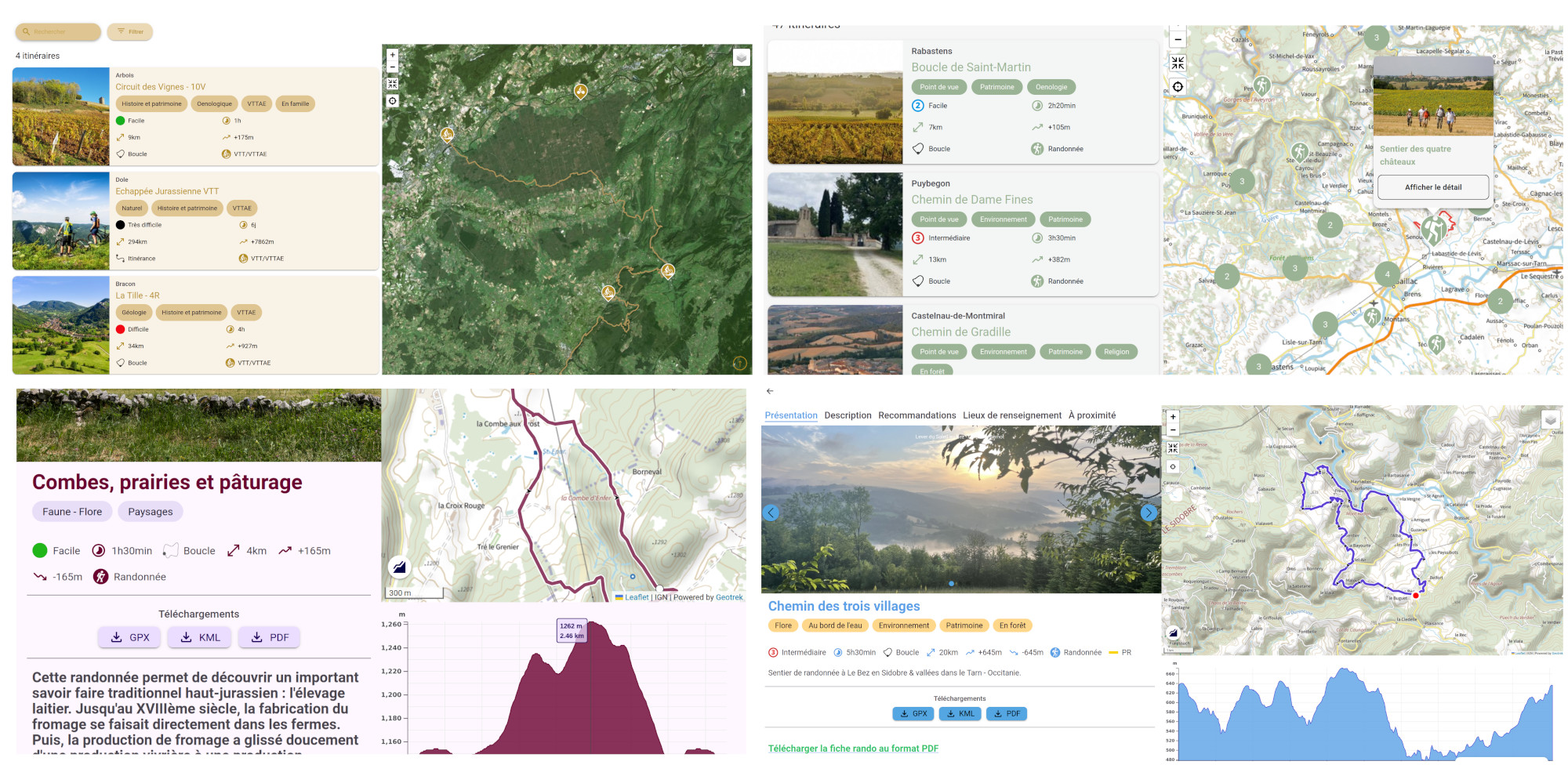1568x772 pixels.
Task: Click the elevation tooltip showing 1262 m
Action: pyautogui.click(x=572, y=631)
